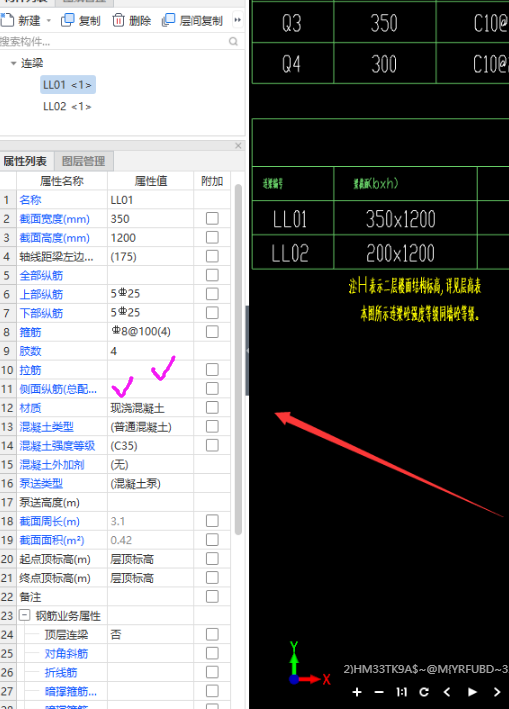The width and height of the screenshot is (509, 709).
Task: Select LL02 <1> in component list
Action: [x=67, y=106]
